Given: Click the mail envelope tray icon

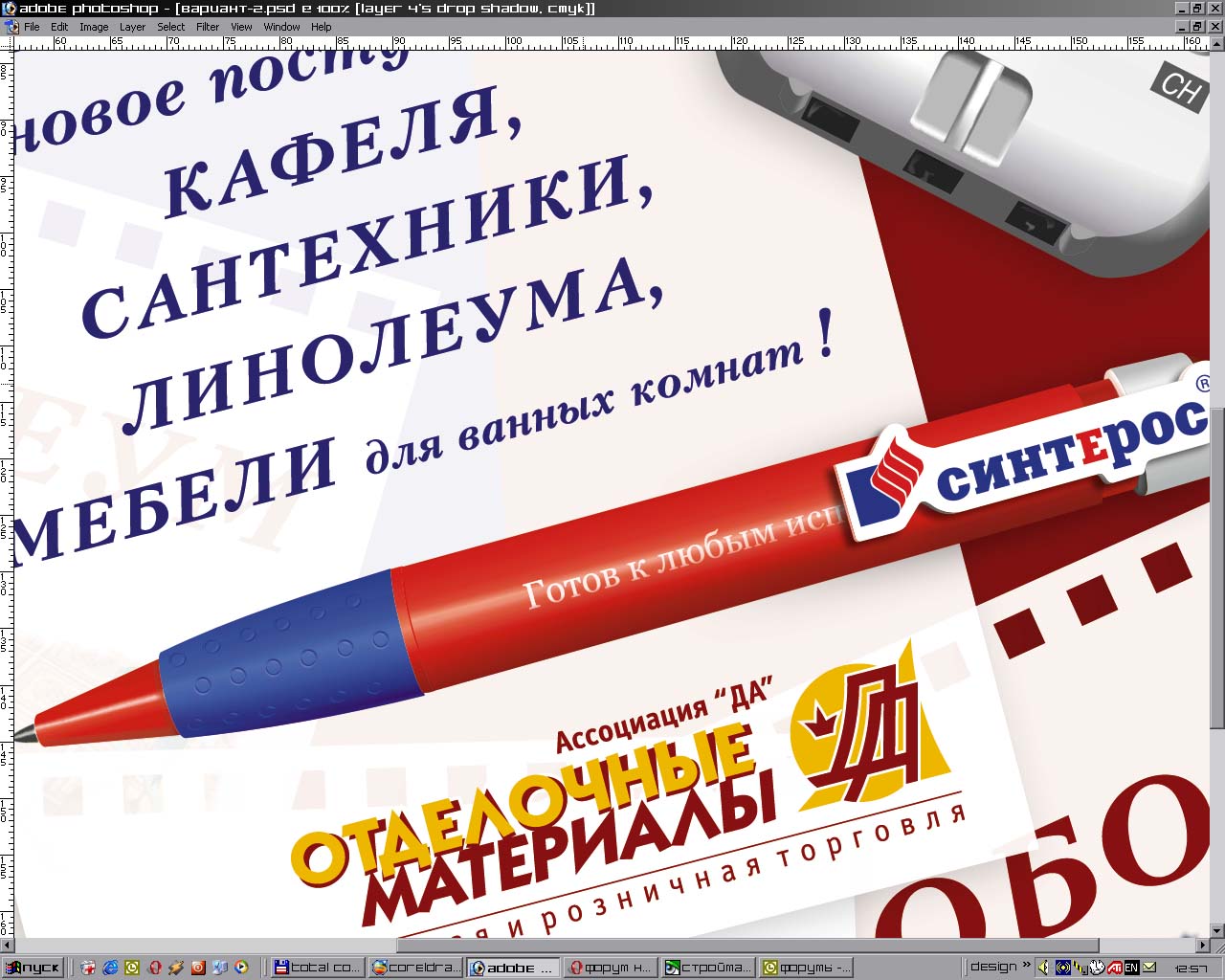Looking at the screenshot, I should click(1149, 968).
